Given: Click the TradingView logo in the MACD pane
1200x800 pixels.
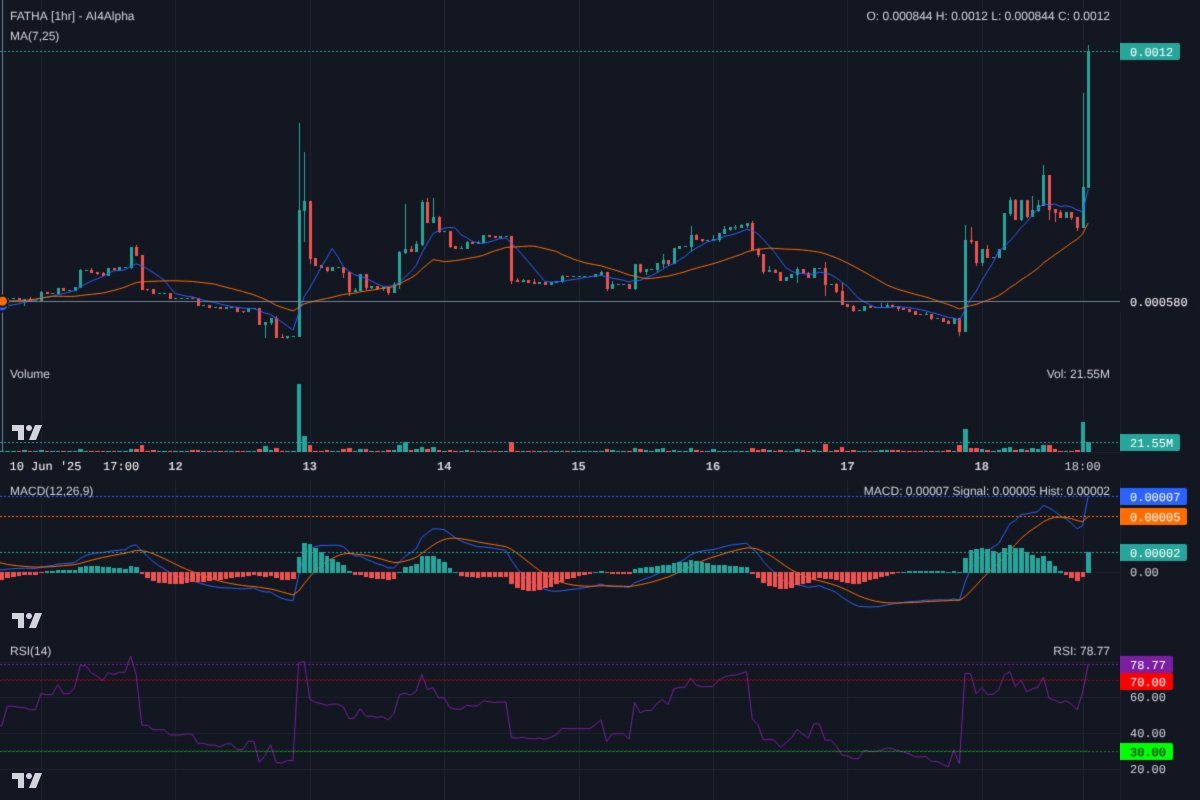Looking at the screenshot, I should click(x=27, y=620).
